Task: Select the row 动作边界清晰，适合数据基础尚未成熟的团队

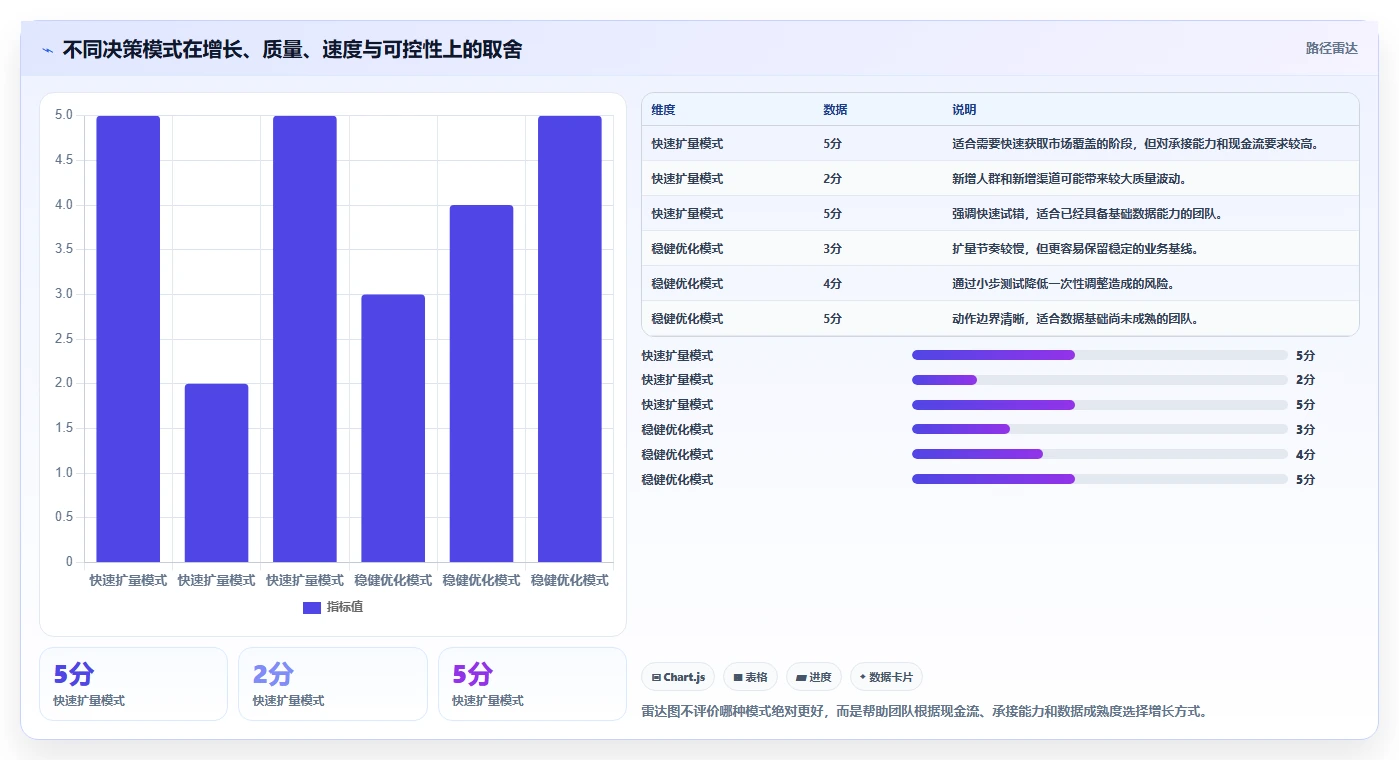Action: point(1000,319)
